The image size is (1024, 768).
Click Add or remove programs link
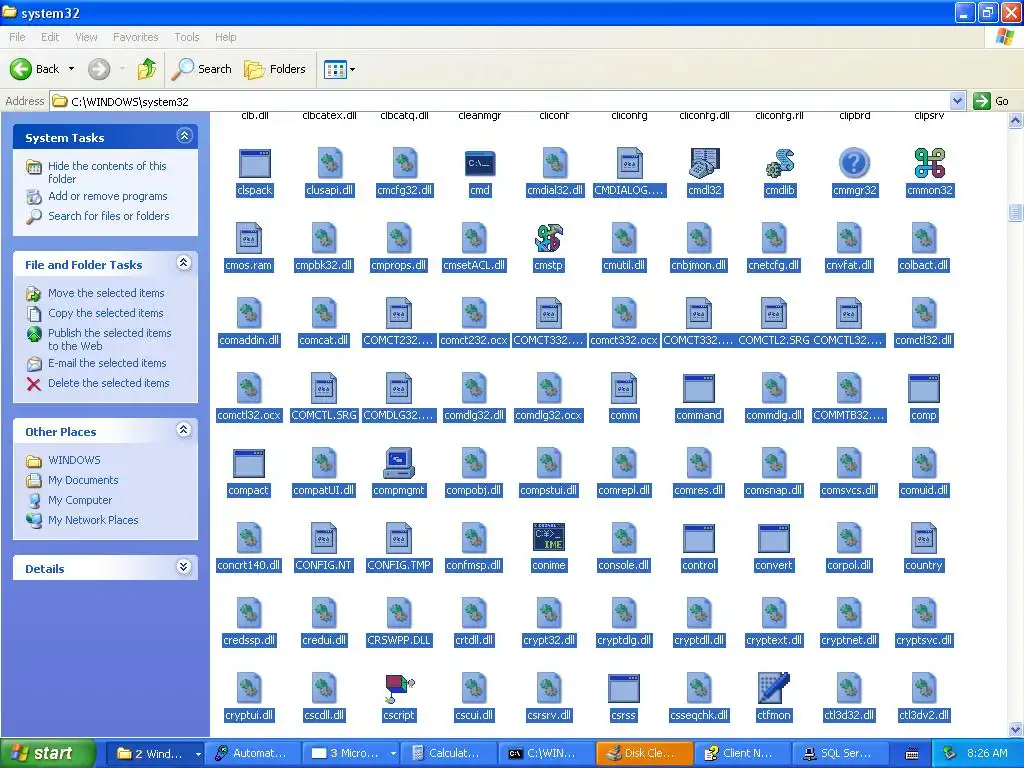coord(108,196)
